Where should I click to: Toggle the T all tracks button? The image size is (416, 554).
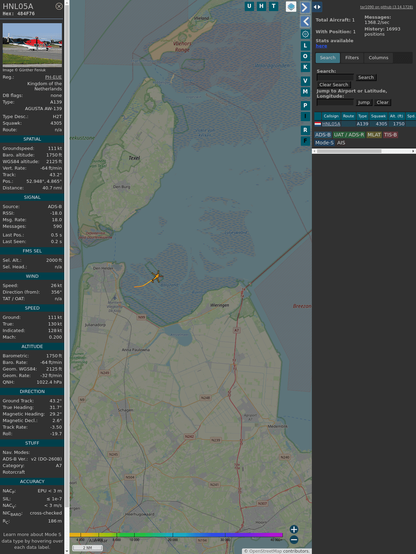coord(273,6)
